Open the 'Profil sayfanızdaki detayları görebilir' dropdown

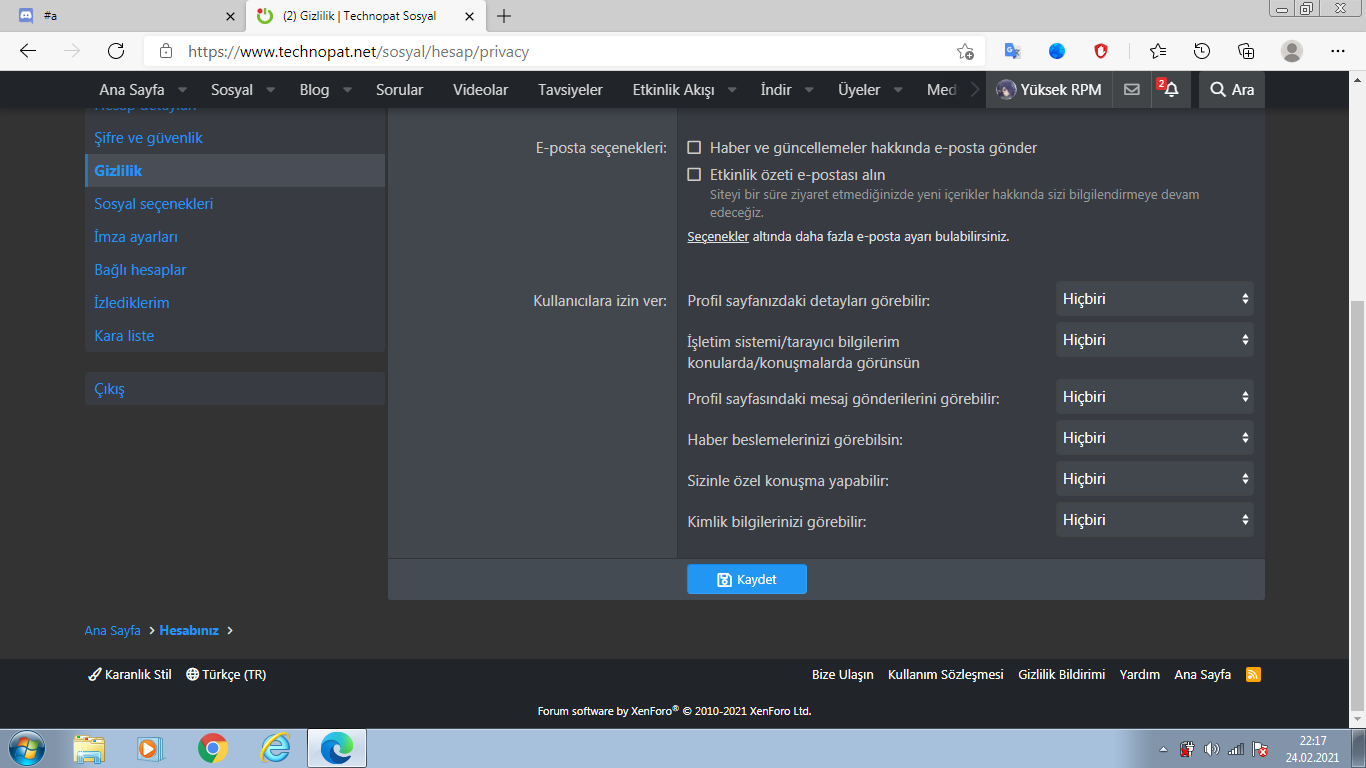coord(1155,299)
